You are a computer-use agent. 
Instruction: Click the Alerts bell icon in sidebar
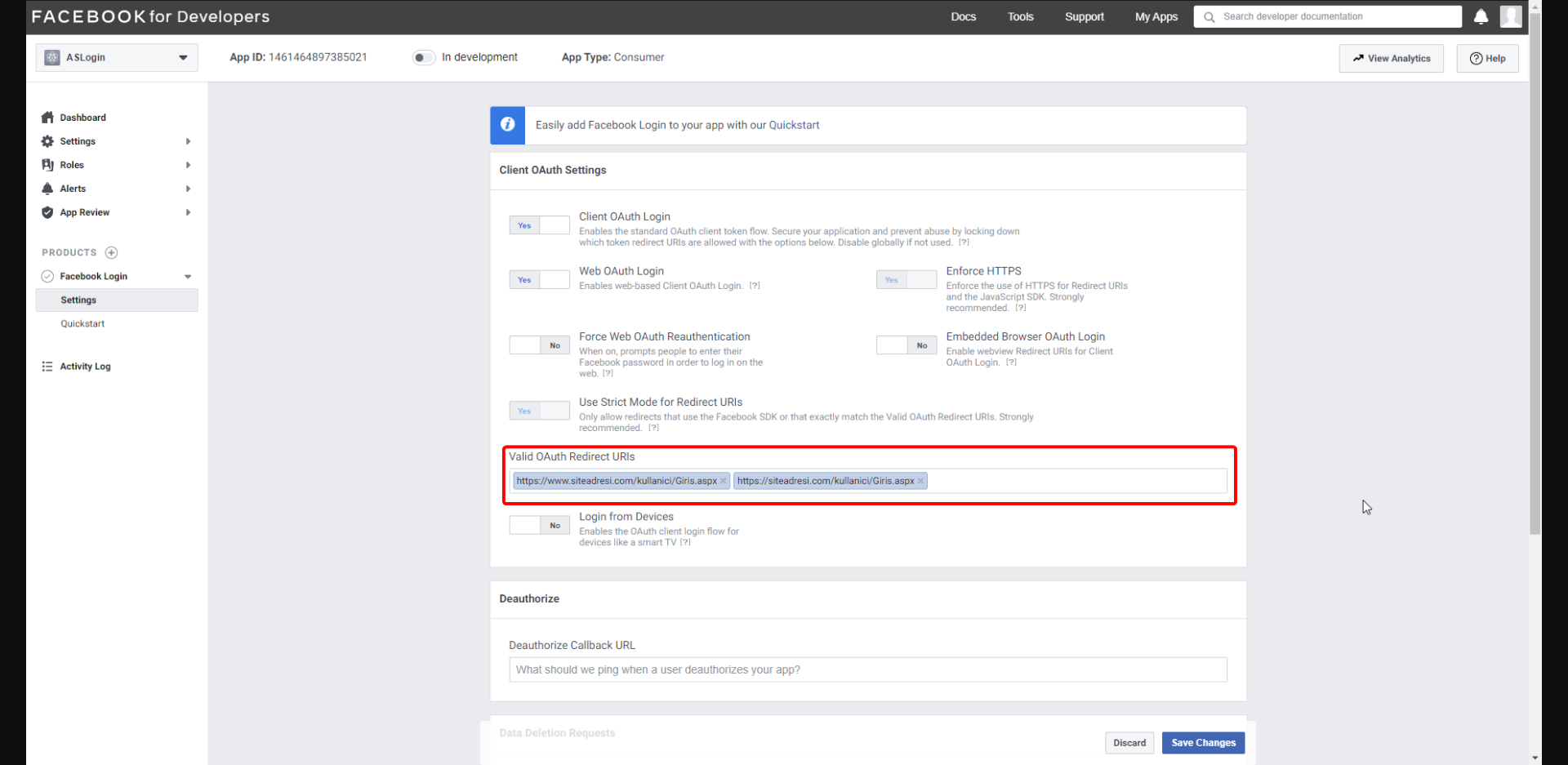point(47,189)
